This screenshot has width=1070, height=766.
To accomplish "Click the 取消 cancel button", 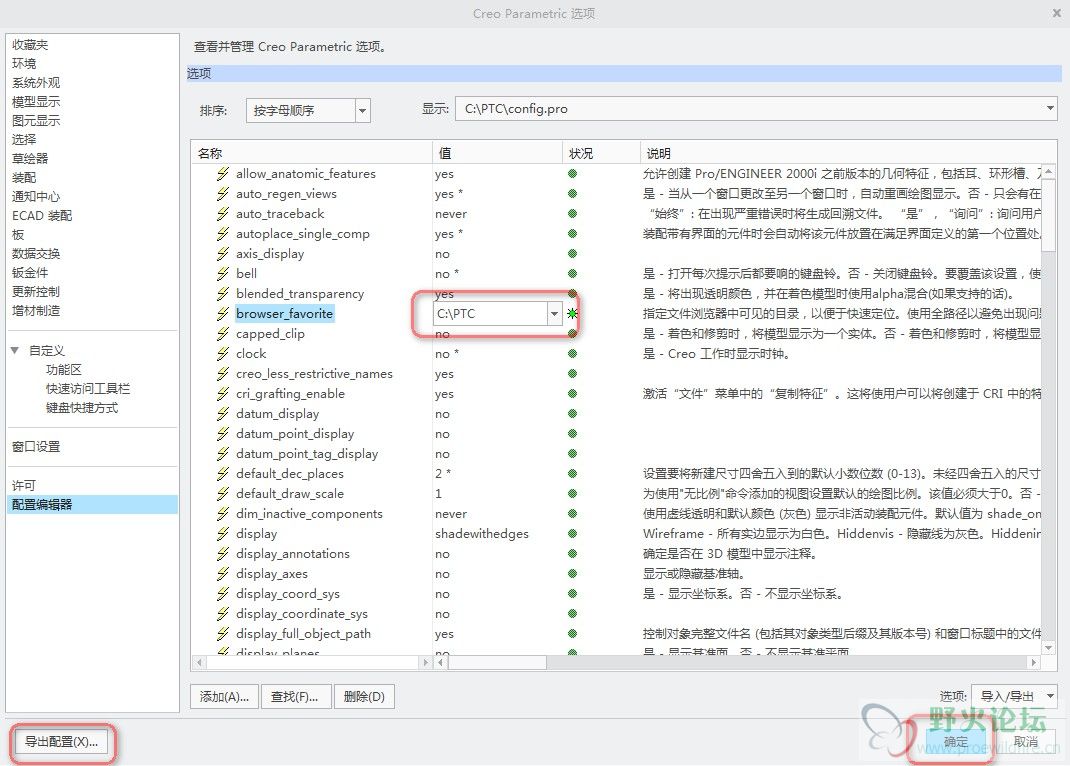I will [1026, 741].
